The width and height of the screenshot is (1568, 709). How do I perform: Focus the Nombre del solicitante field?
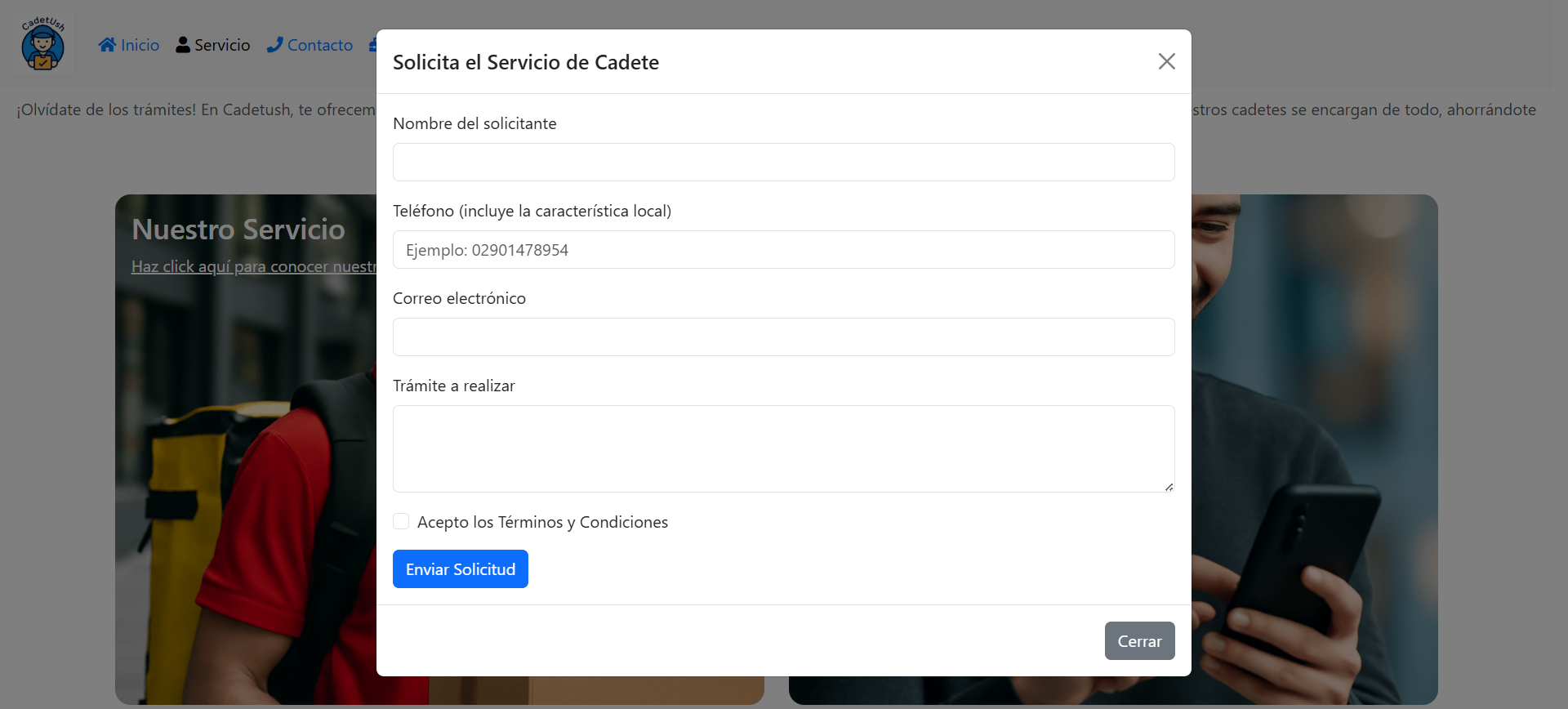(x=783, y=162)
